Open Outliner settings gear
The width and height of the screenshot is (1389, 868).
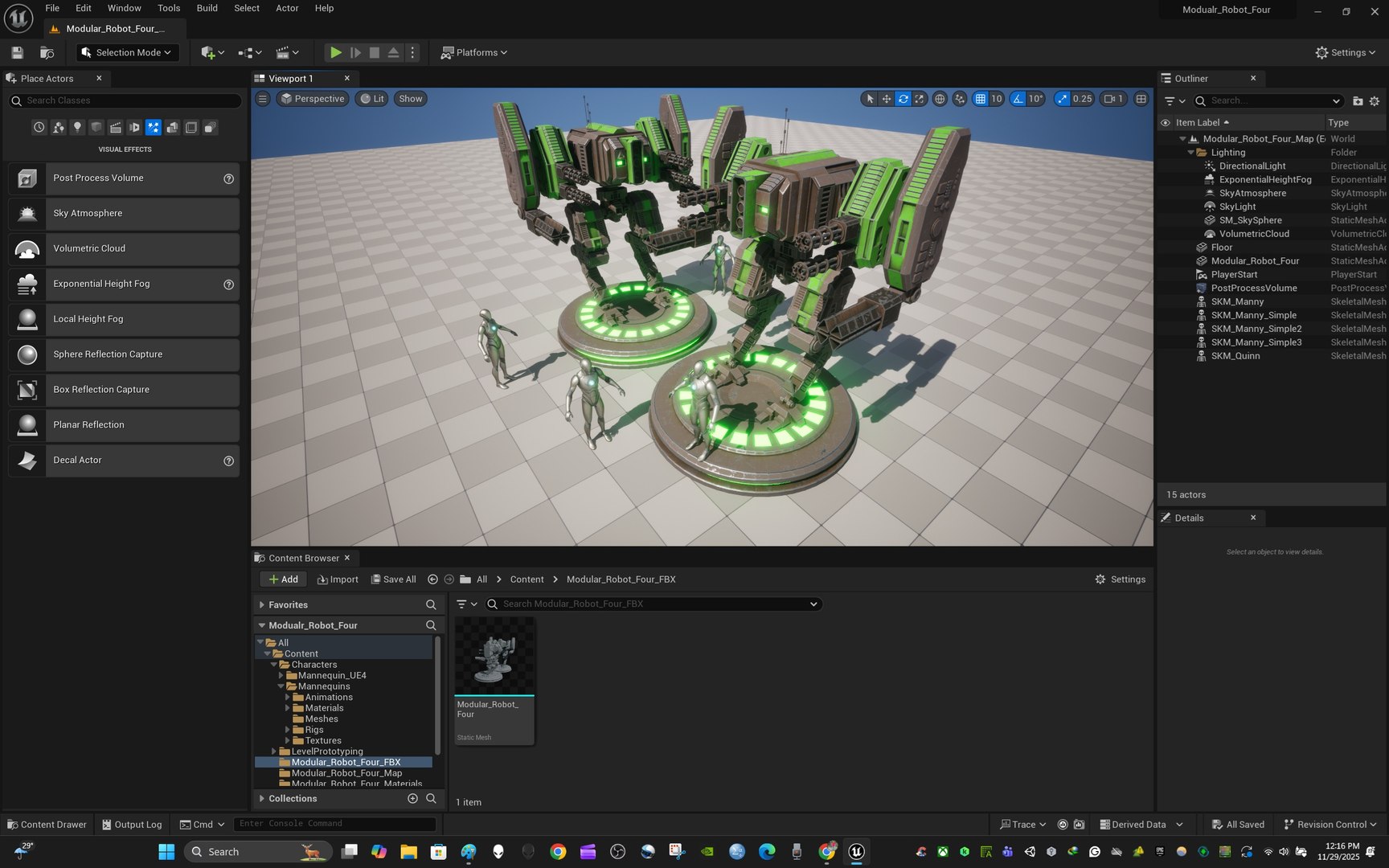coord(1375,100)
